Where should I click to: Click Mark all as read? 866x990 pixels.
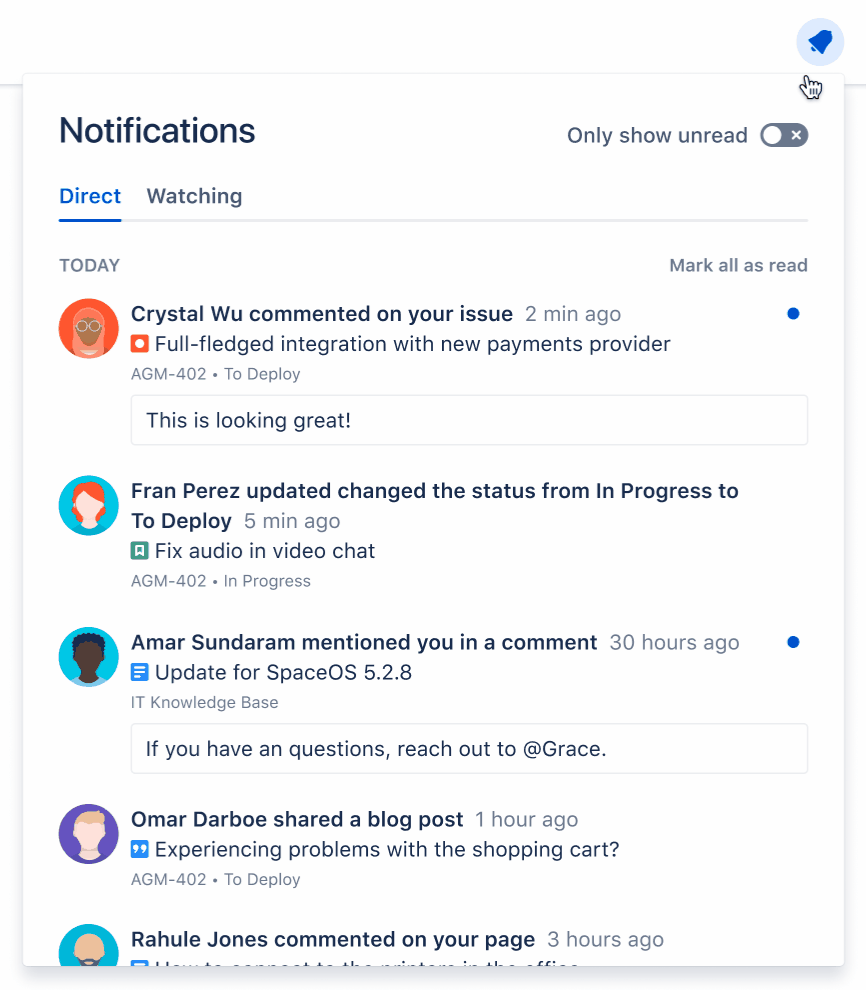pos(738,265)
